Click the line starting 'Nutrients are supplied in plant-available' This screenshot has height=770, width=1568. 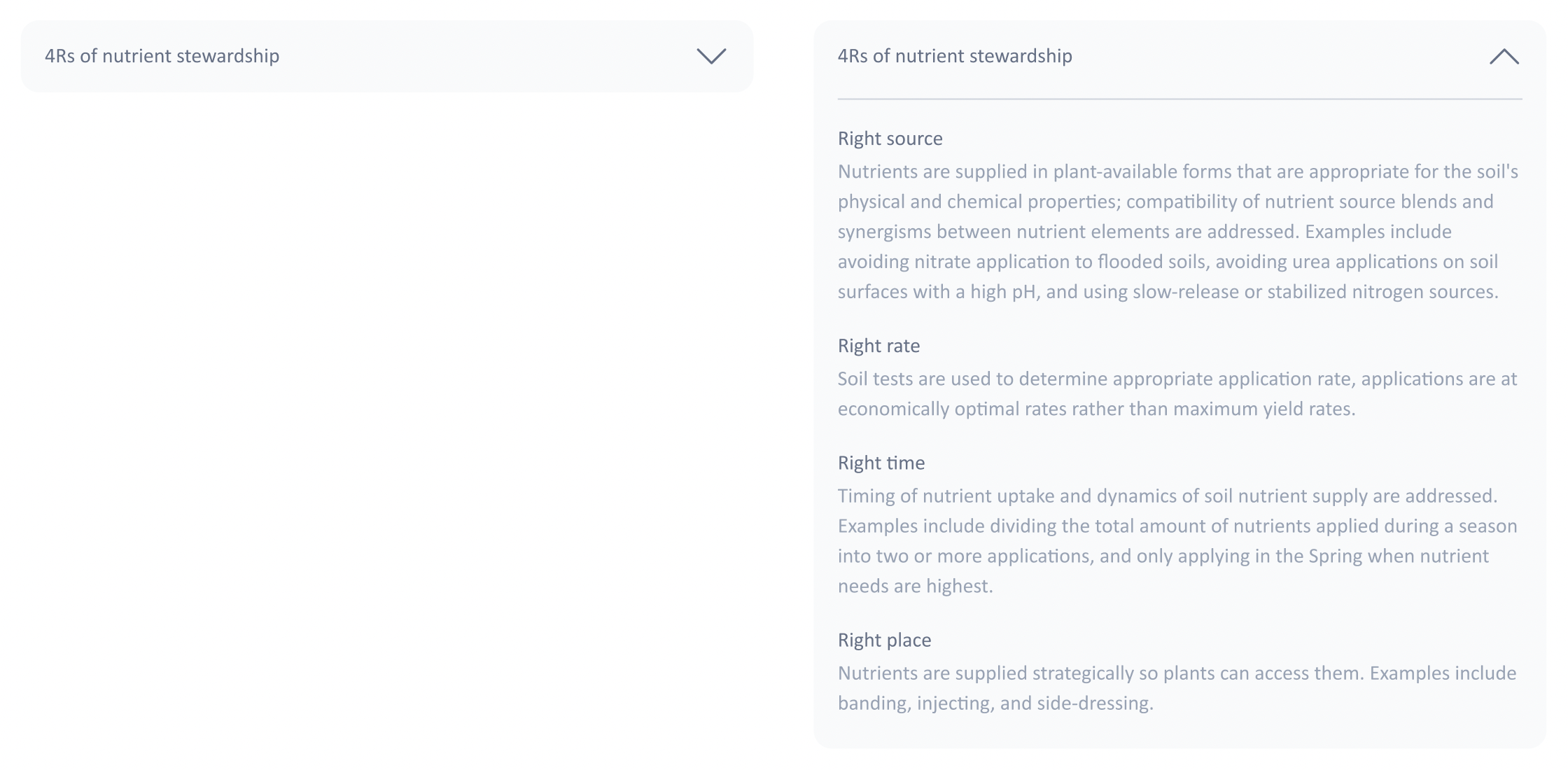point(1177,171)
